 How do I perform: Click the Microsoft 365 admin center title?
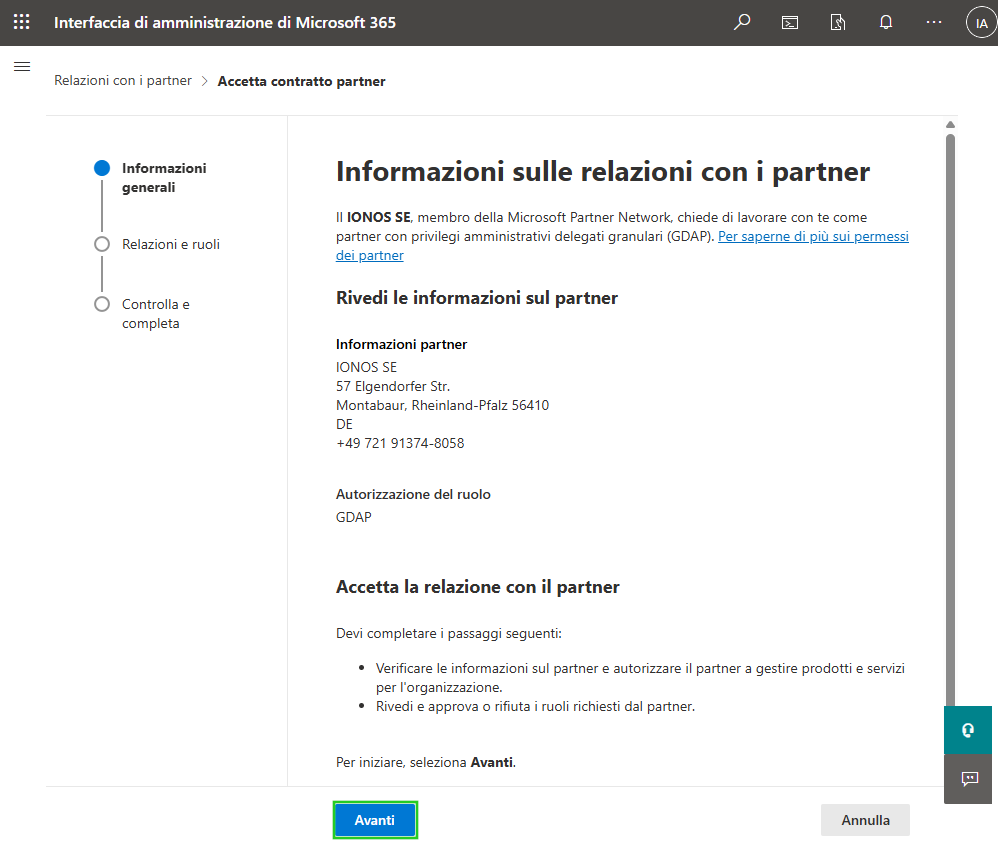pos(225,23)
